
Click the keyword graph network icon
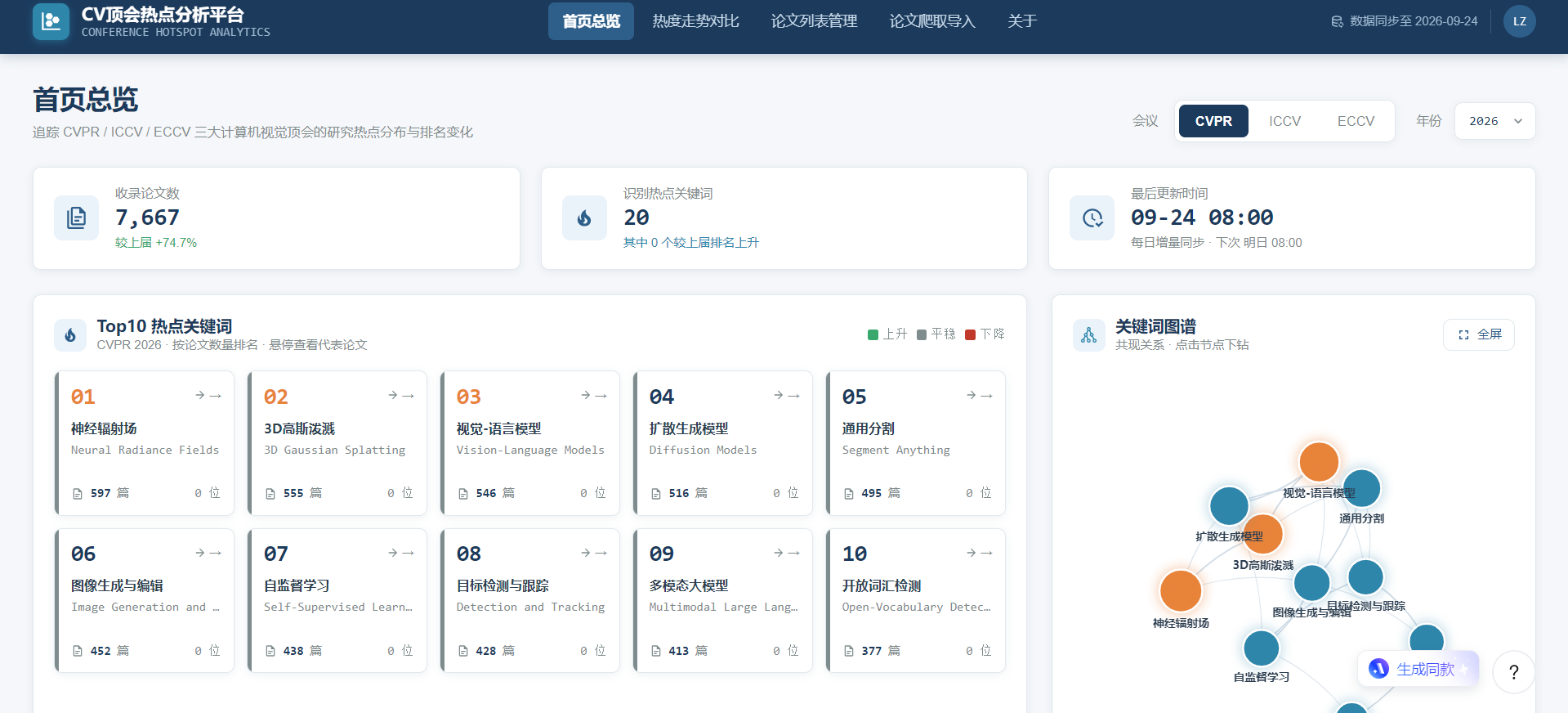1089,334
